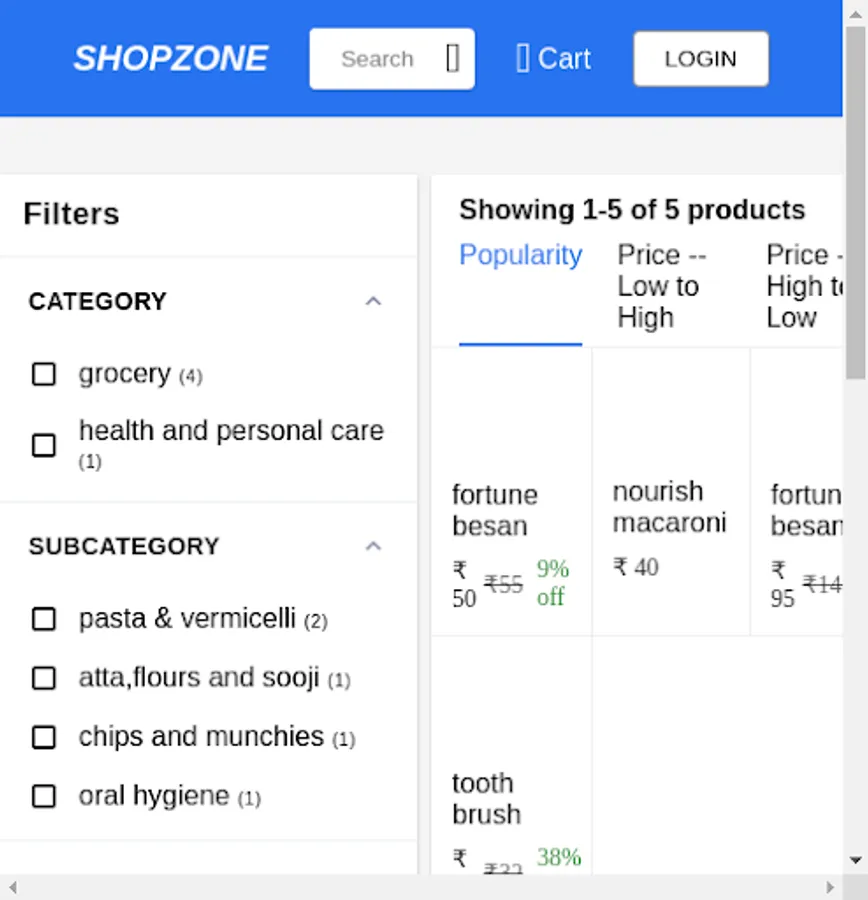Open the tooth brush product
This screenshot has width=868, height=900.
[486, 798]
